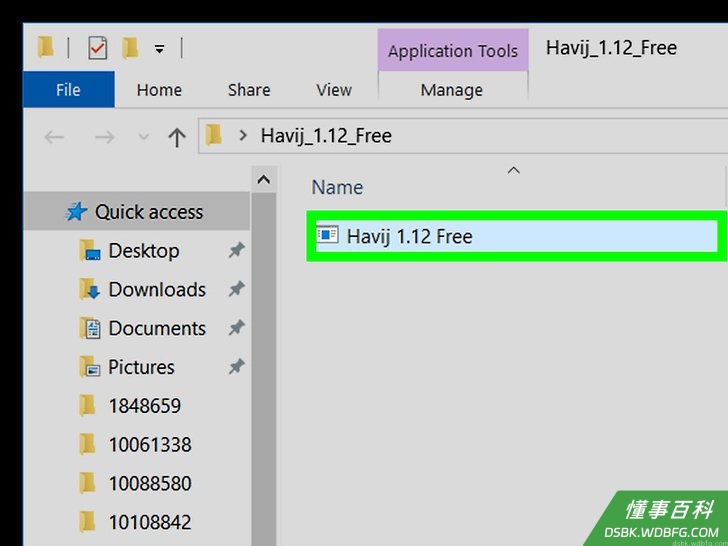
Task: Open Pictures in the navigation pane
Action: click(x=141, y=367)
